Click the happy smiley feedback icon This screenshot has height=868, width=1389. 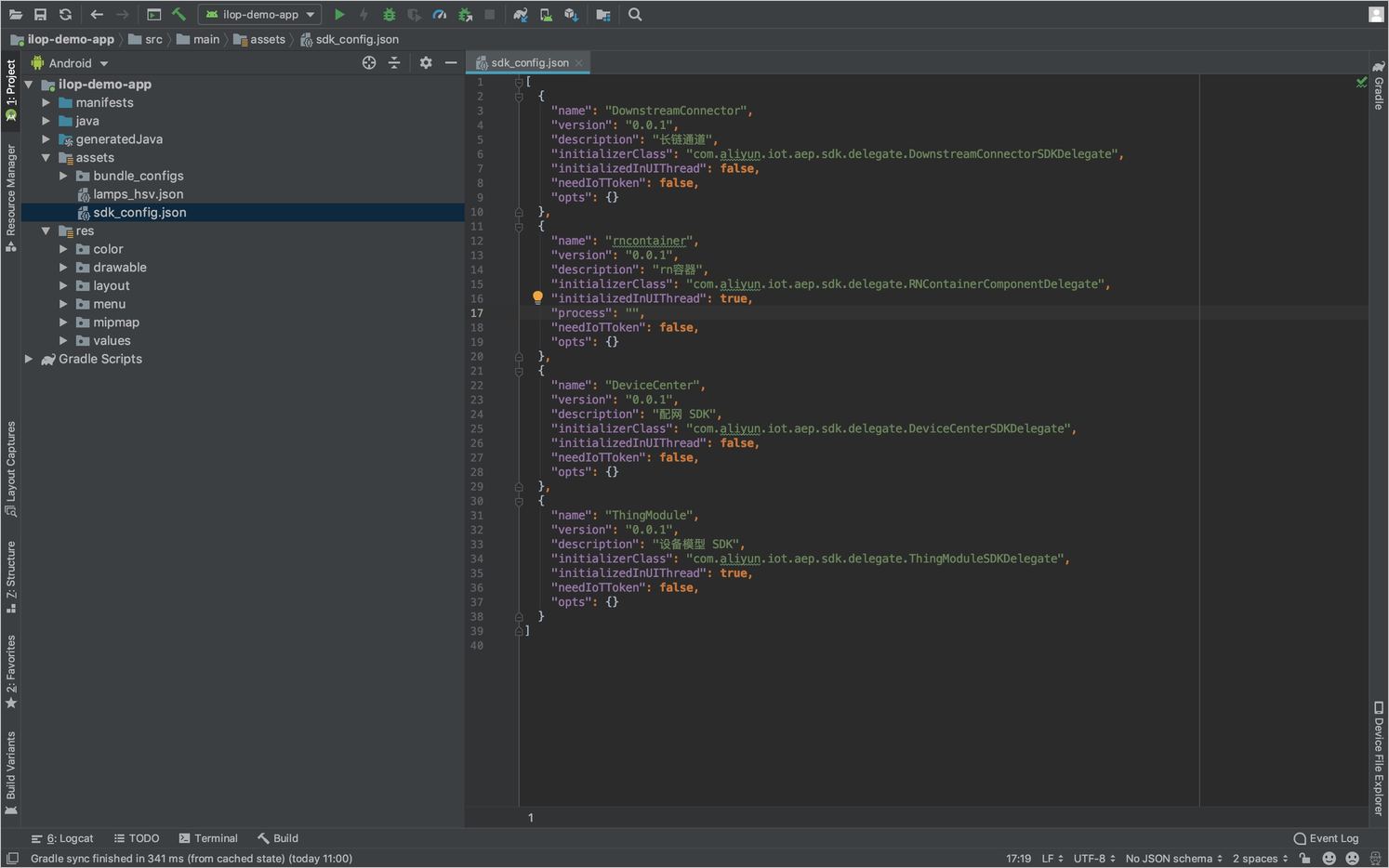click(1329, 859)
